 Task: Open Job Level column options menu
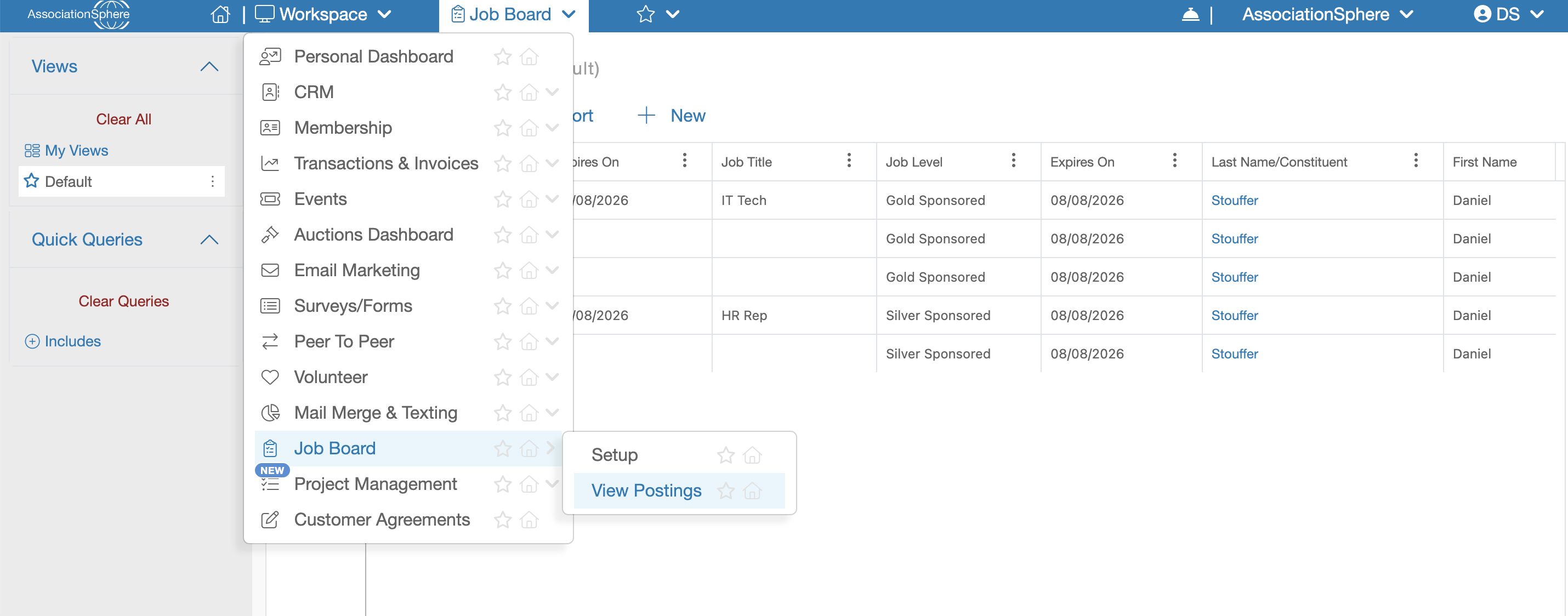point(1013,161)
